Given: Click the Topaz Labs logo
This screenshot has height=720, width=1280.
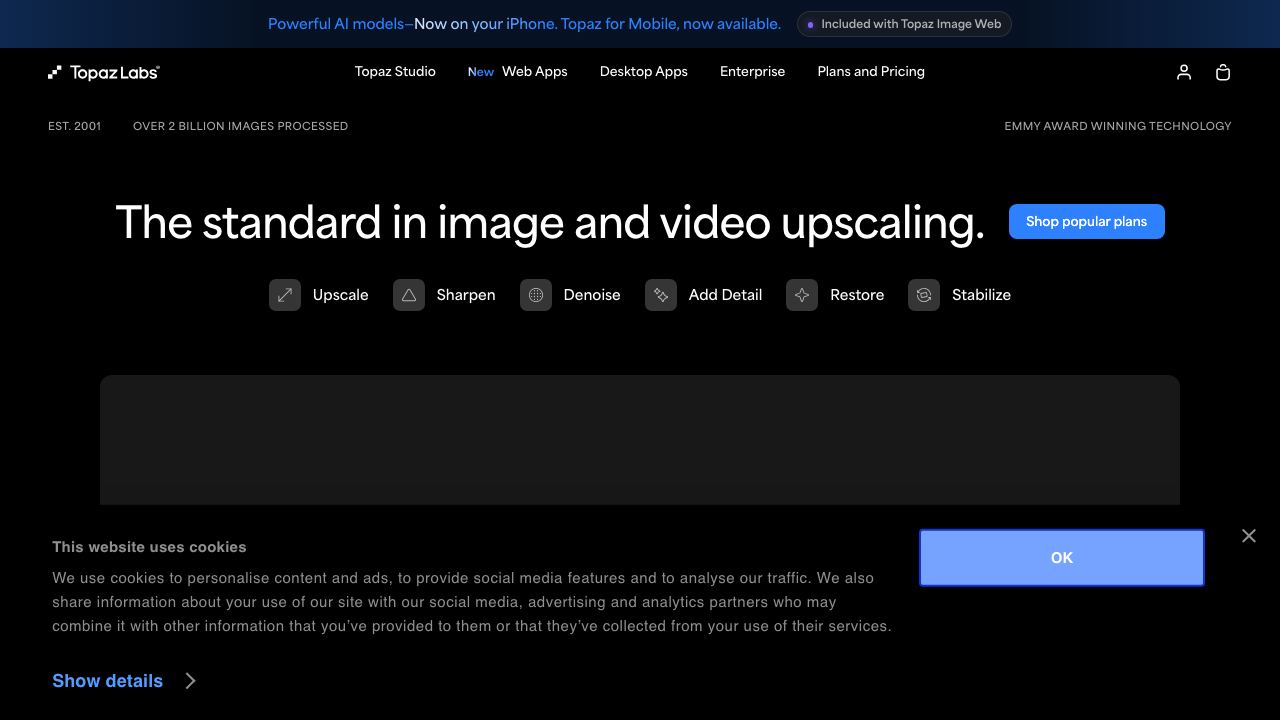Looking at the screenshot, I should pos(104,72).
